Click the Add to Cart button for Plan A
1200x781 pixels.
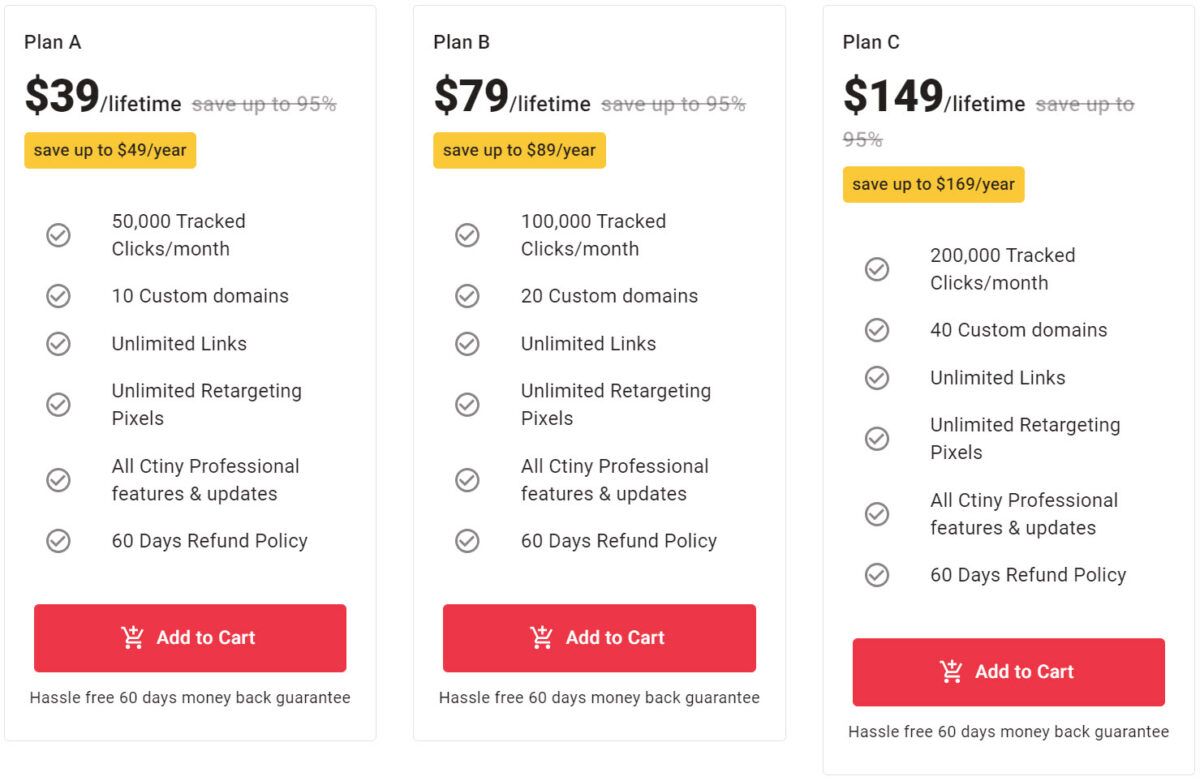[190, 637]
